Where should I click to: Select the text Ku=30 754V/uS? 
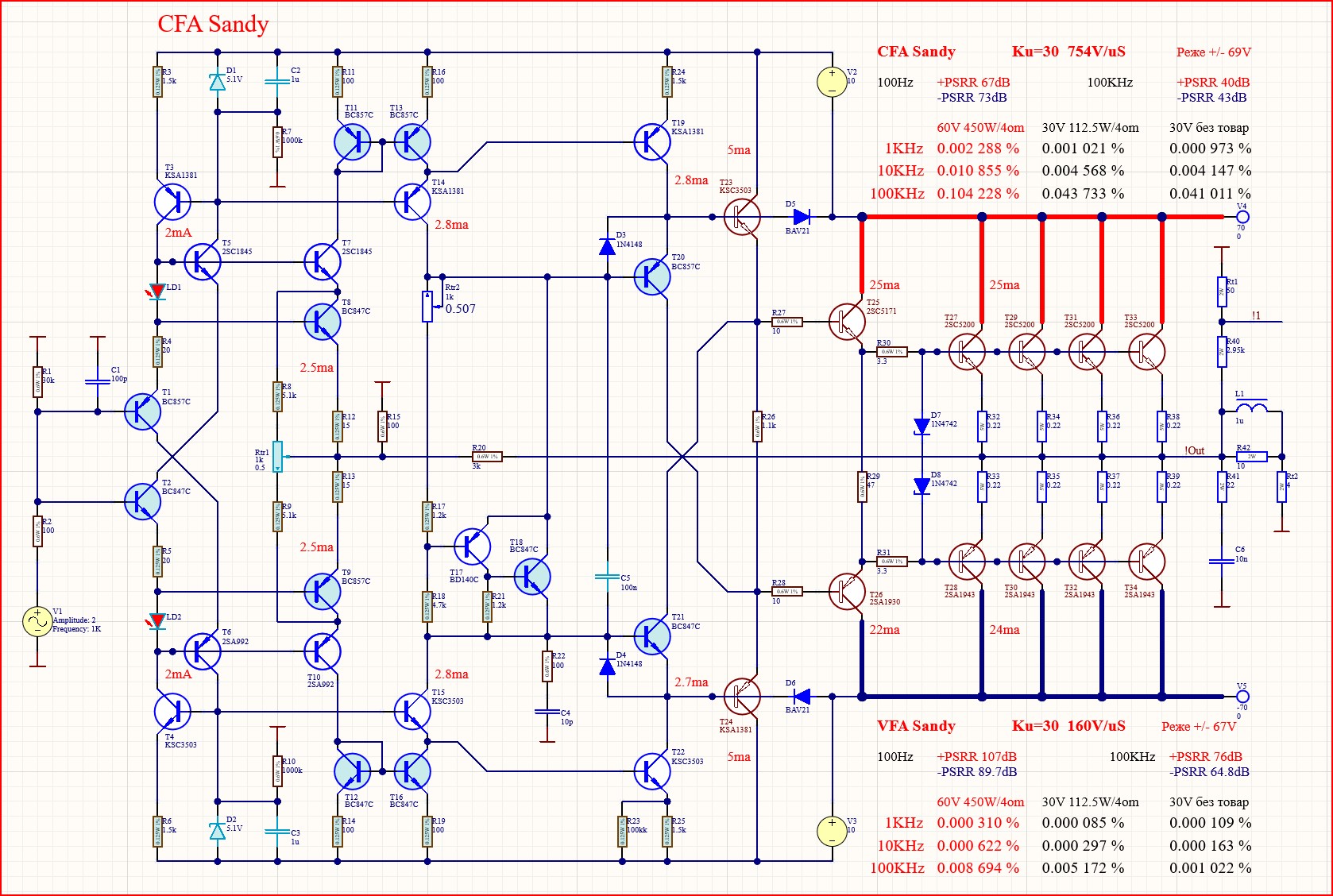click(x=1068, y=52)
